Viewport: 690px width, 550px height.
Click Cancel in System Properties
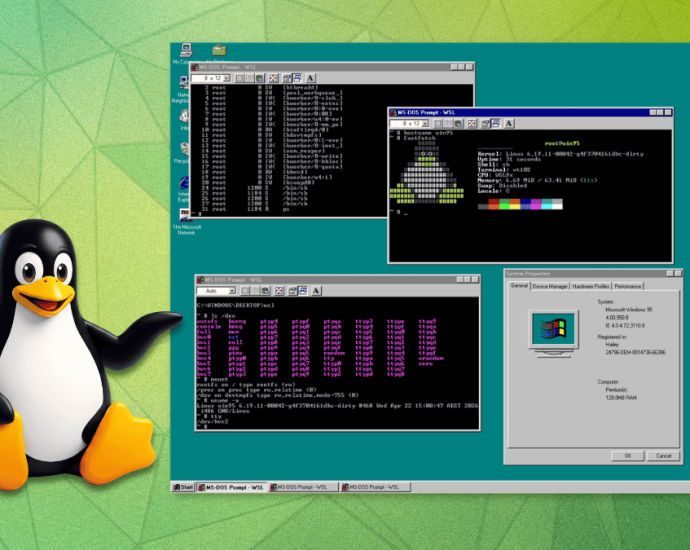[x=664, y=456]
